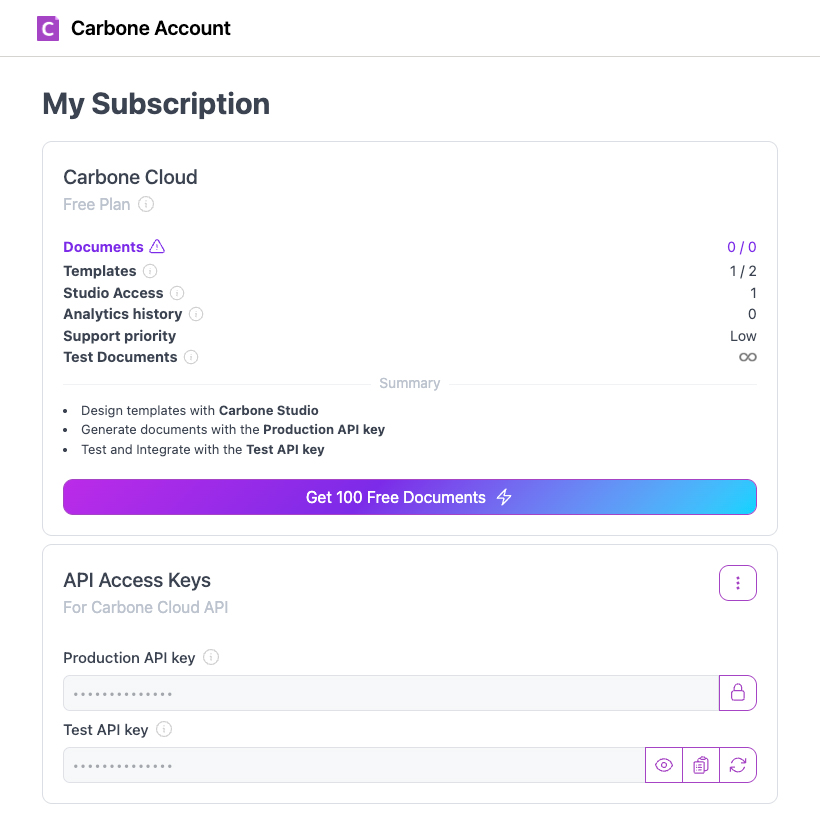The width and height of the screenshot is (820, 830).
Task: Click the Carbone logo icon
Action: click(48, 29)
